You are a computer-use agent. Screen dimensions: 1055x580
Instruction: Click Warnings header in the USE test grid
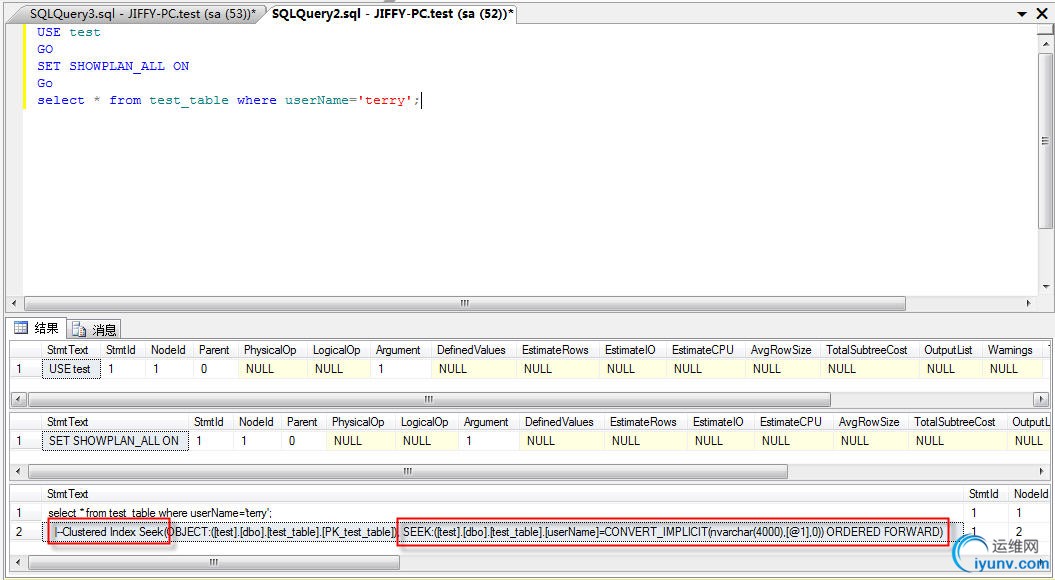pos(1009,350)
